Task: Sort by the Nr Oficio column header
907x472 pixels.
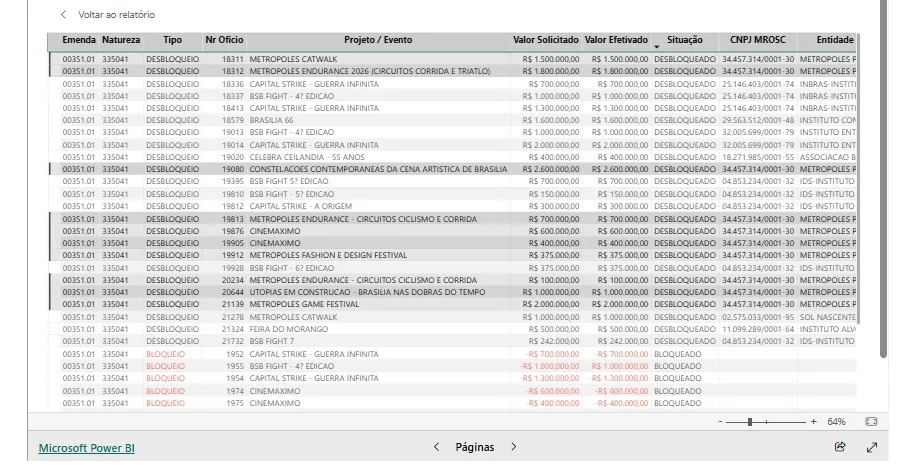Action: (x=224, y=40)
